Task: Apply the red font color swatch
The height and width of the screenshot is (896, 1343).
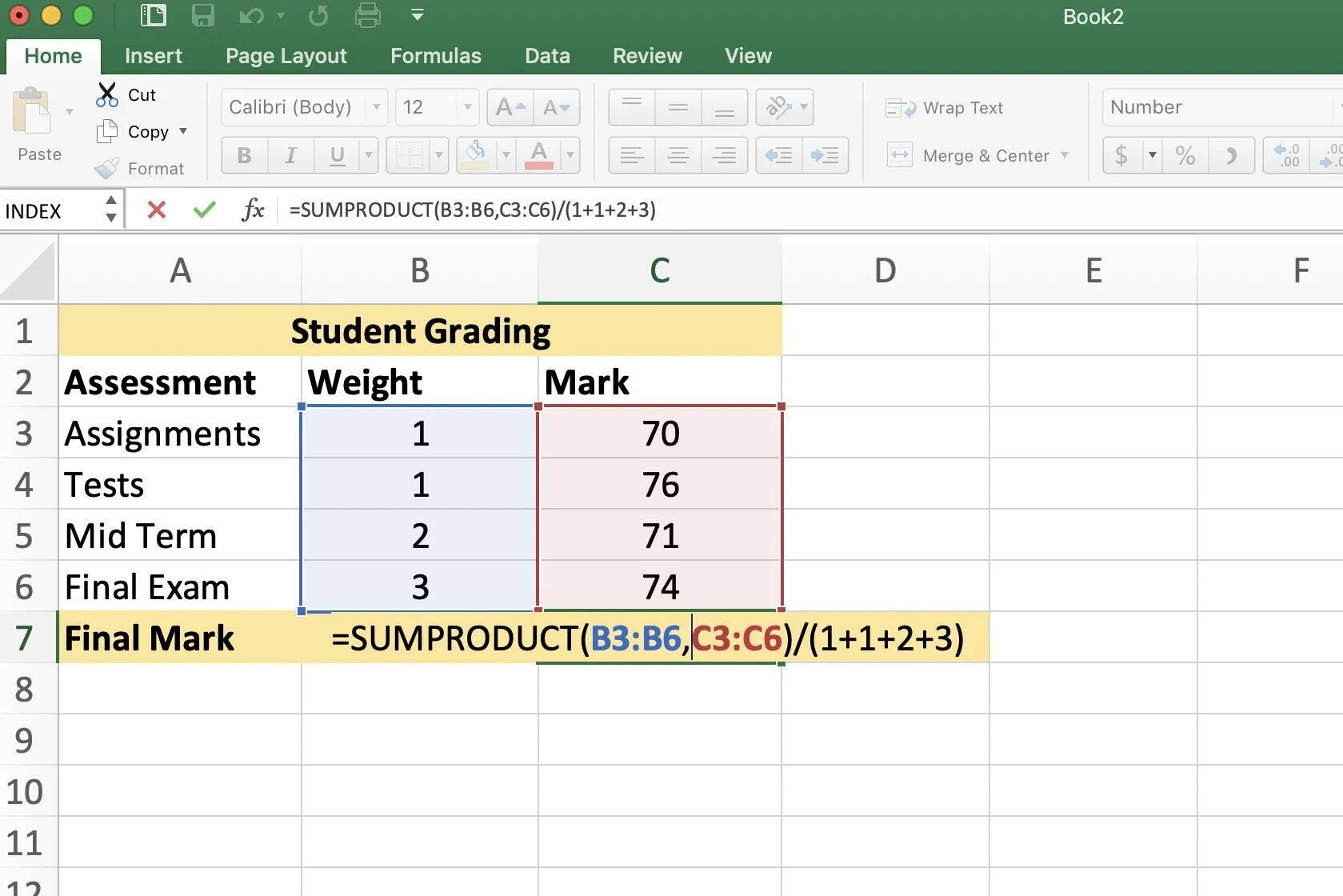Action: pyautogui.click(x=539, y=155)
